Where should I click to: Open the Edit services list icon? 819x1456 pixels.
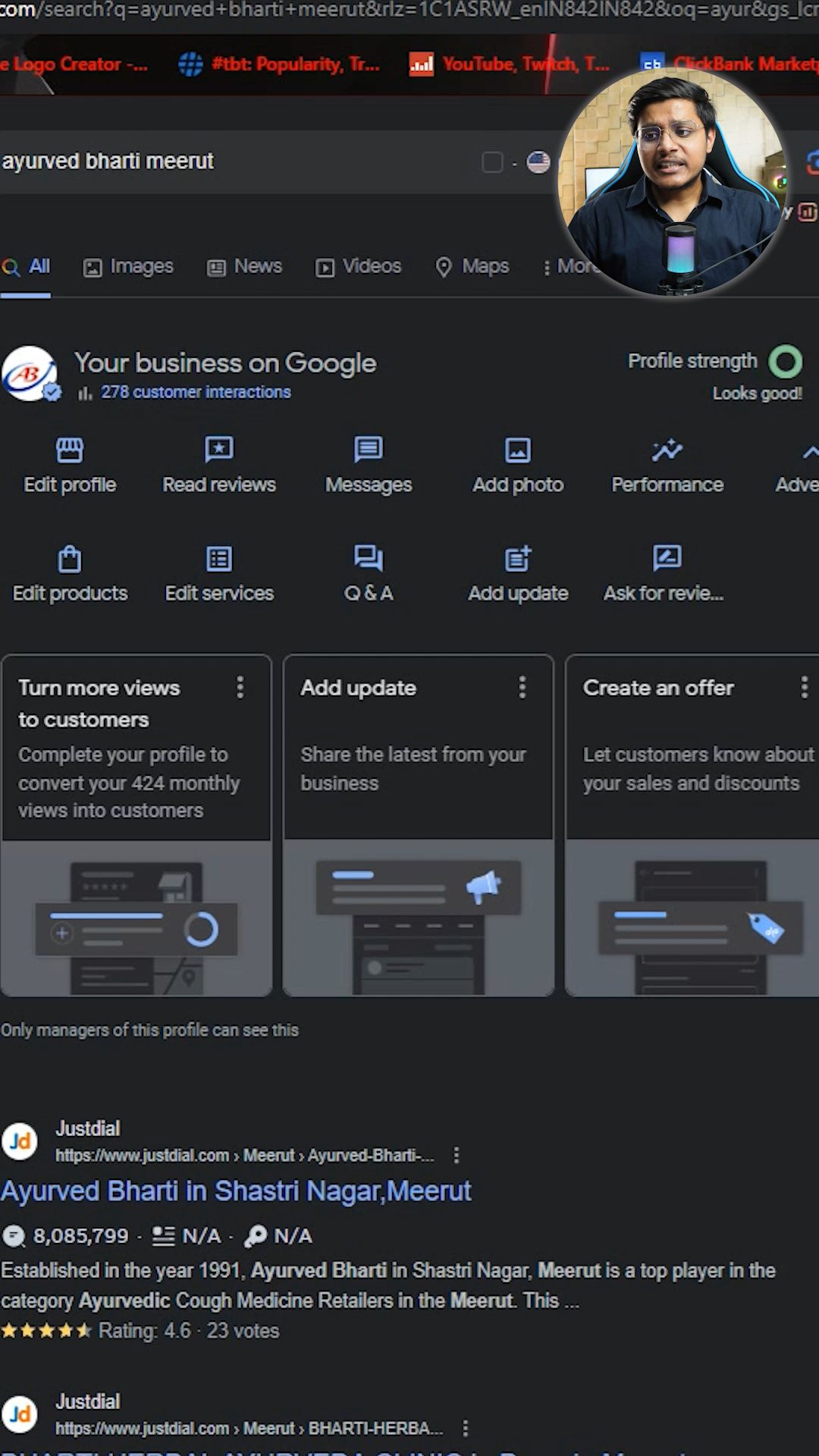coord(219,559)
